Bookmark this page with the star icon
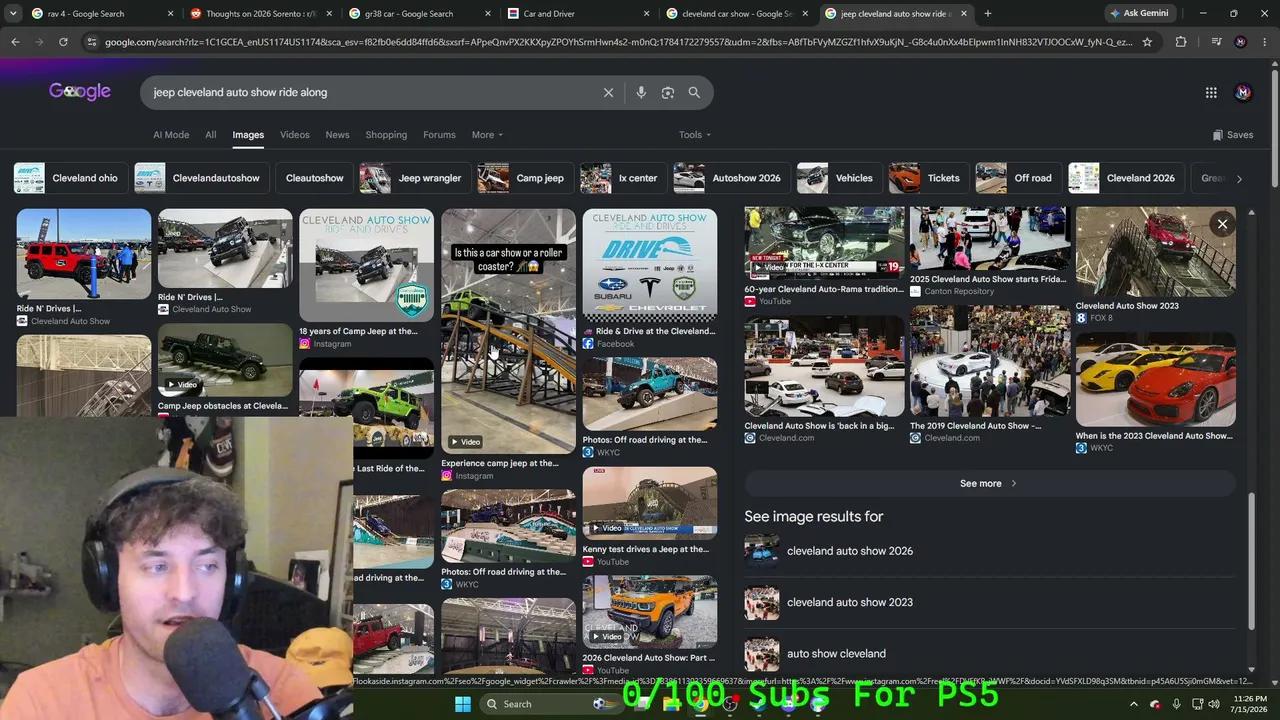The width and height of the screenshot is (1280, 720). [x=1147, y=42]
